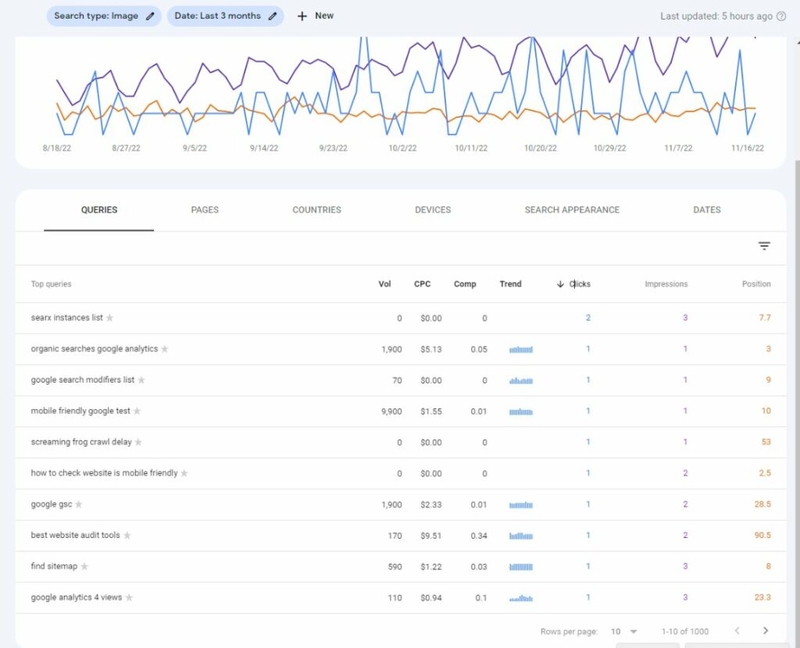Edit the Date: Last 3 months pencil
800x648 pixels.
click(273, 16)
